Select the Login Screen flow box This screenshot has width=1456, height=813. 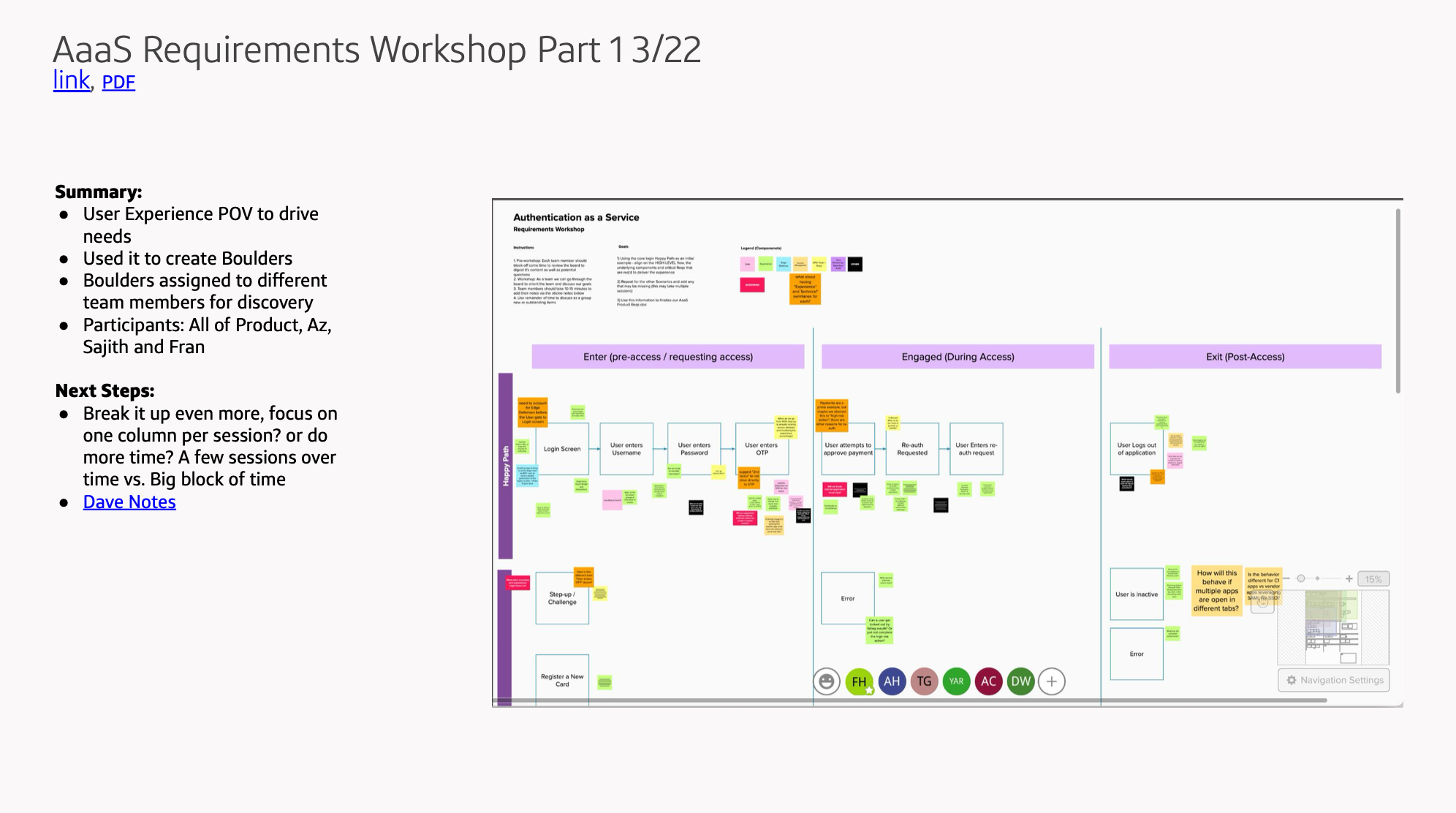562,449
